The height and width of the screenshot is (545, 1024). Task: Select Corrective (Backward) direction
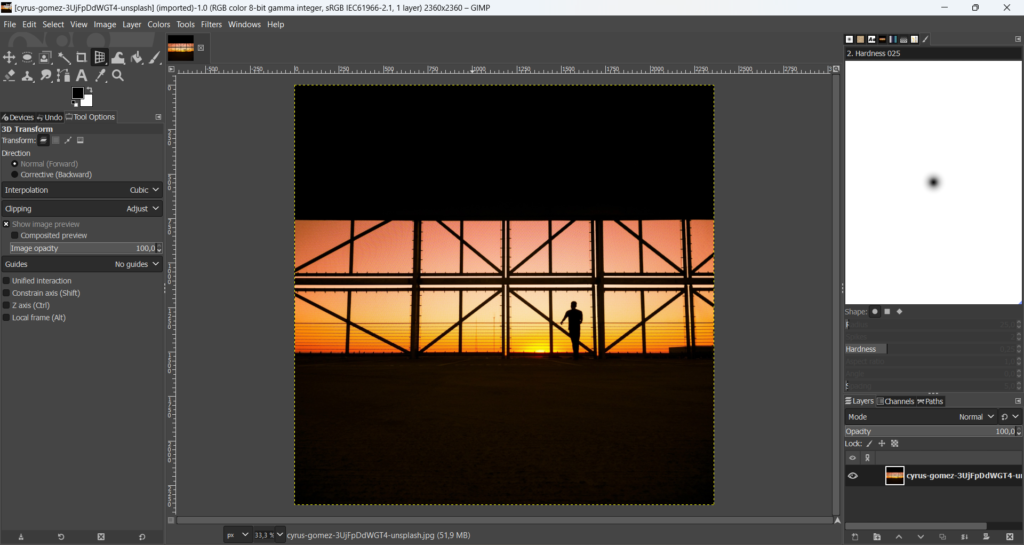15,175
